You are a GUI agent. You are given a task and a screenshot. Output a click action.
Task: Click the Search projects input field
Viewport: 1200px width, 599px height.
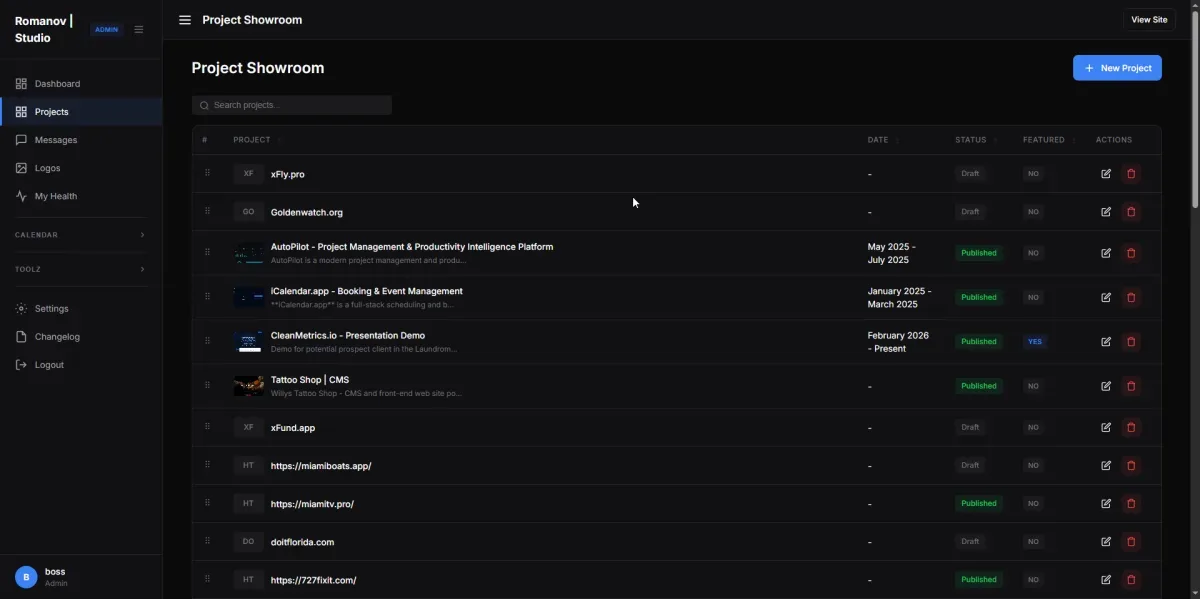point(292,105)
